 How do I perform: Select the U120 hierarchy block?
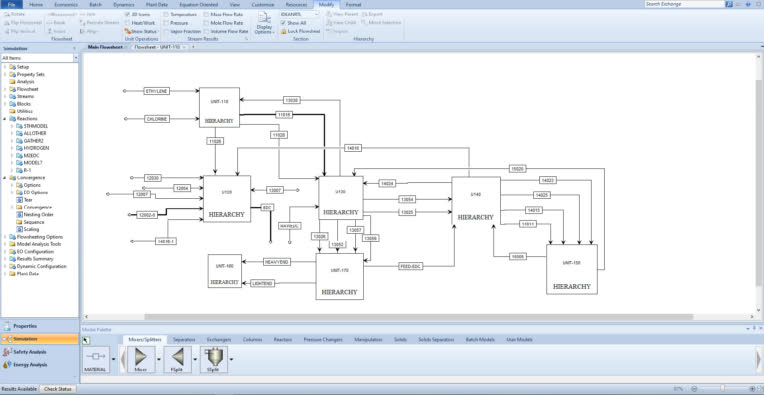(227, 199)
